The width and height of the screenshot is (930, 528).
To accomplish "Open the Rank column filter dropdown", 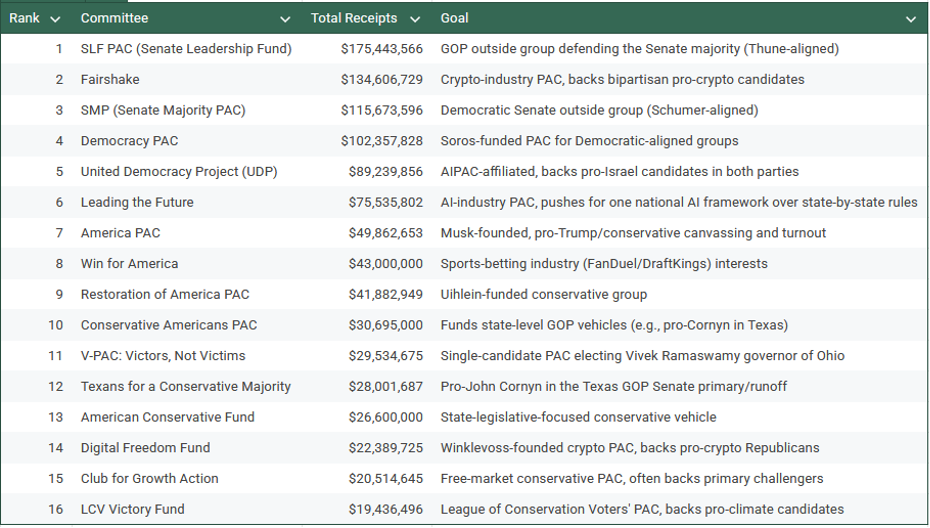I will coord(55,20).
